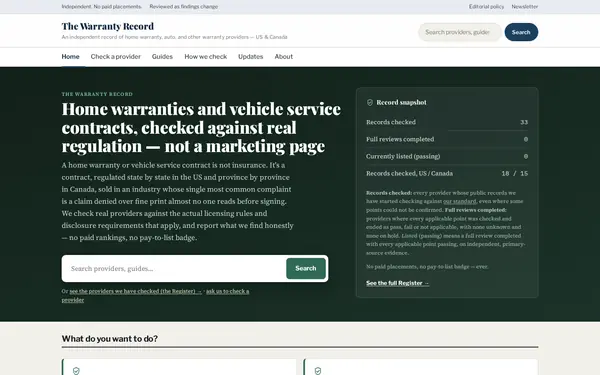Click the main Home warranties headline
This screenshot has height=375, width=600.
tap(201, 127)
